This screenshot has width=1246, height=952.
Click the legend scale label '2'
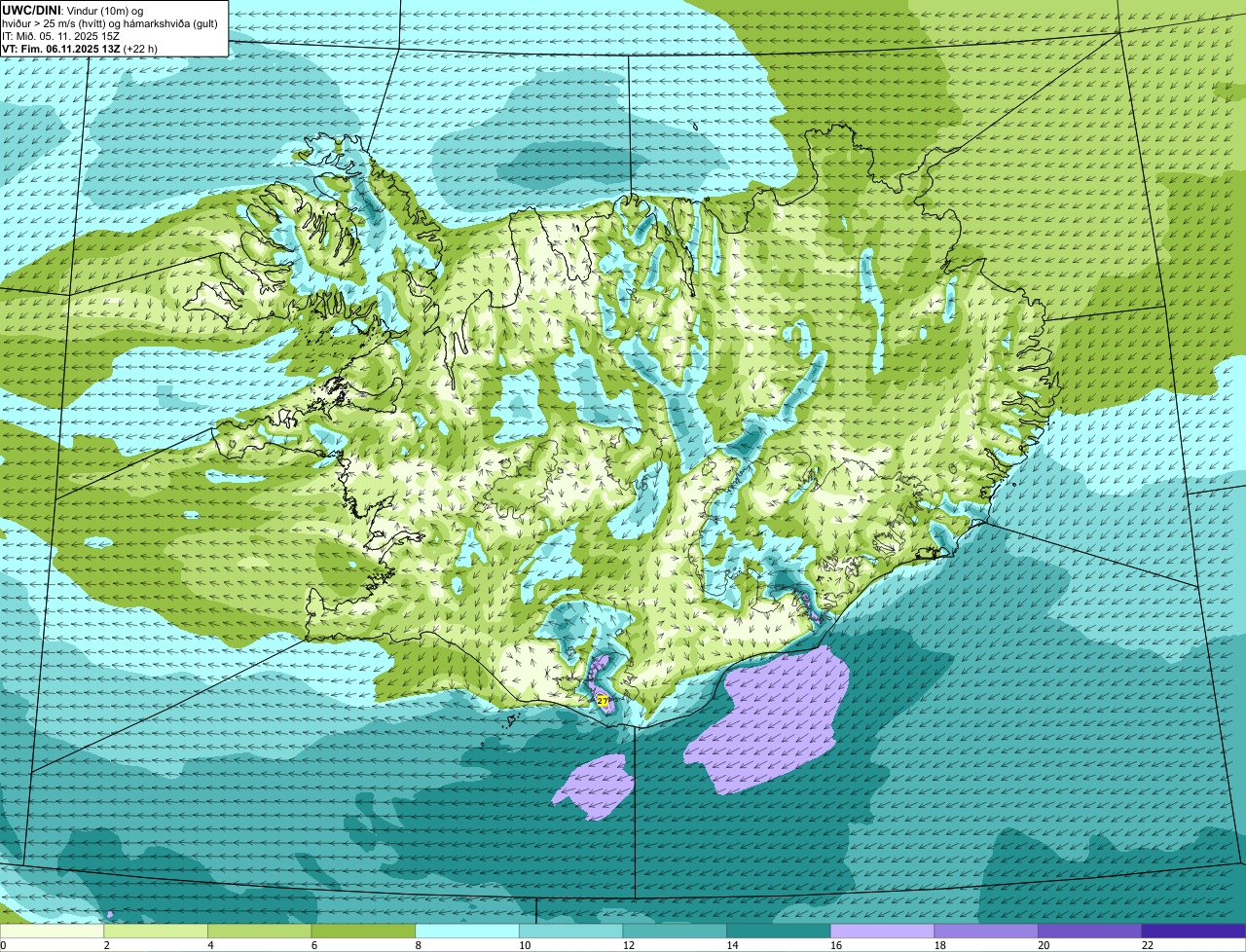tap(106, 945)
